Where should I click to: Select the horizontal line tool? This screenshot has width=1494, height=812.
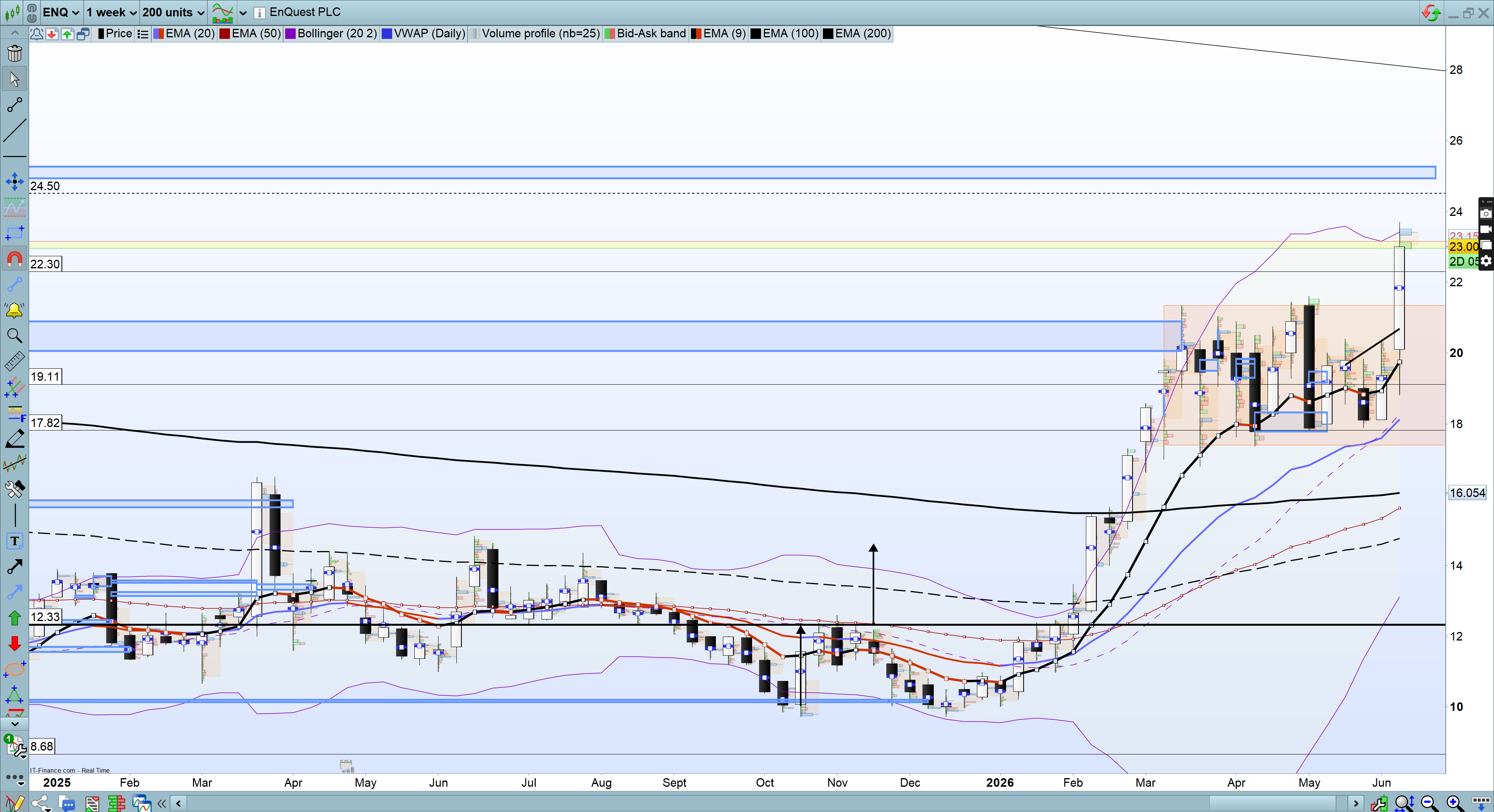tap(14, 156)
